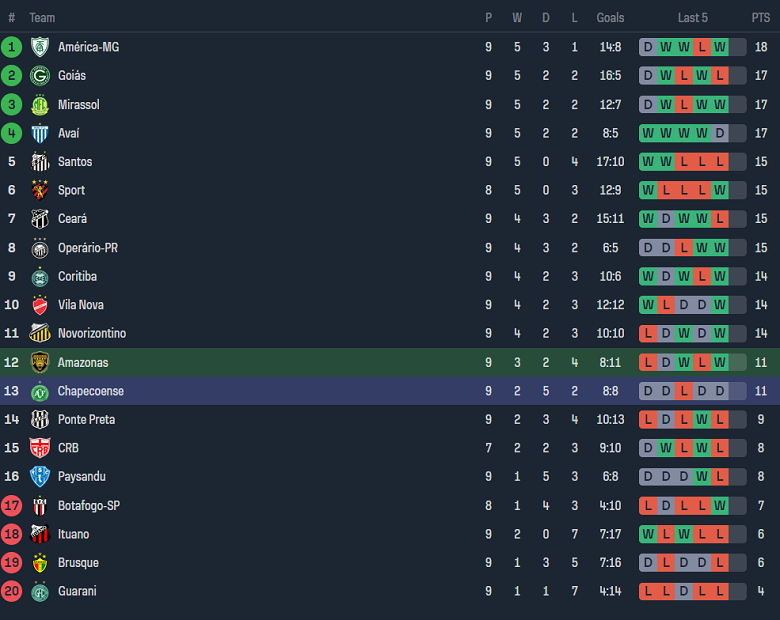Click the Last 5 column header
This screenshot has height=620, width=780.
pos(692,18)
